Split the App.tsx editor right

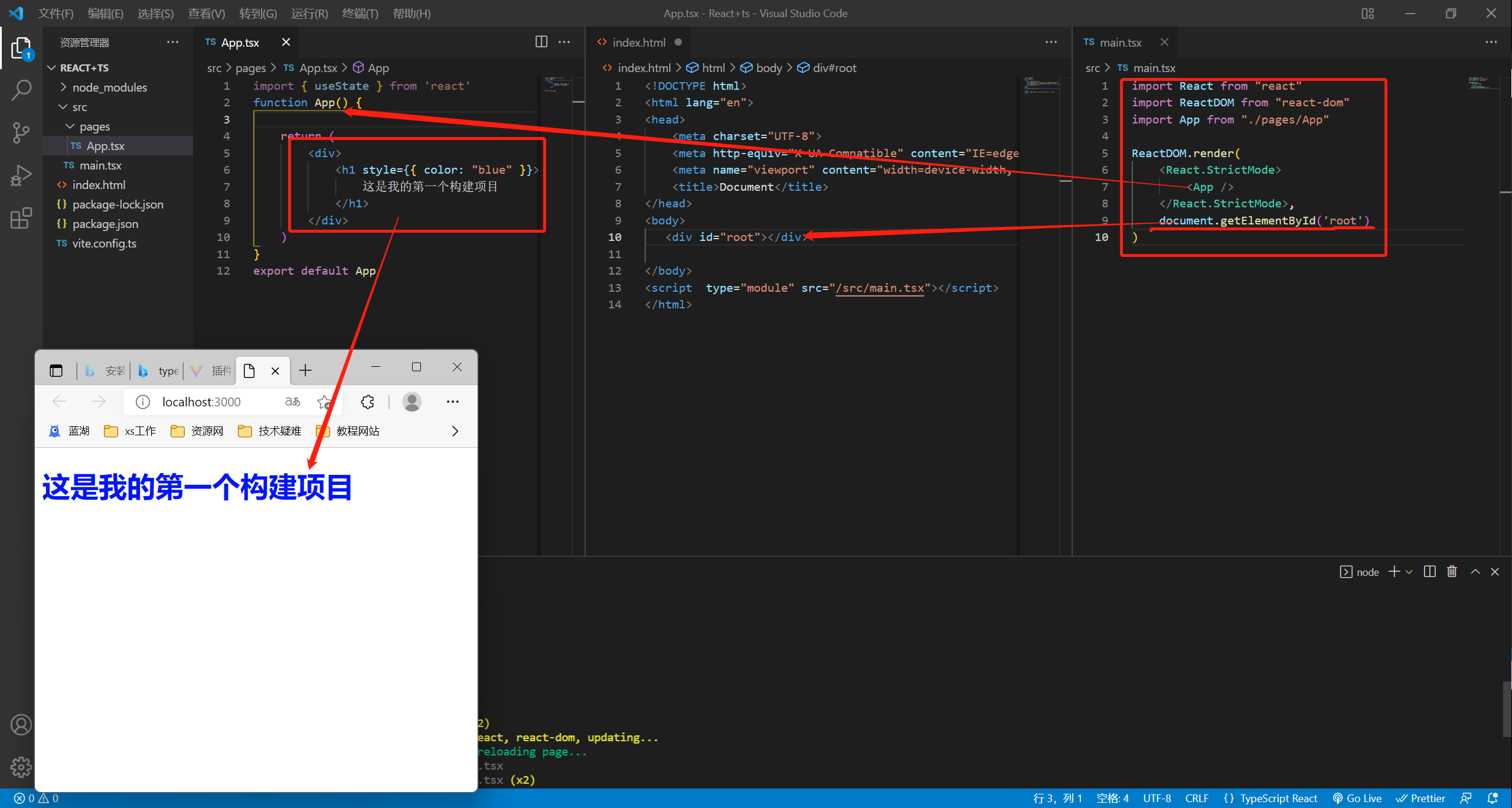(541, 42)
